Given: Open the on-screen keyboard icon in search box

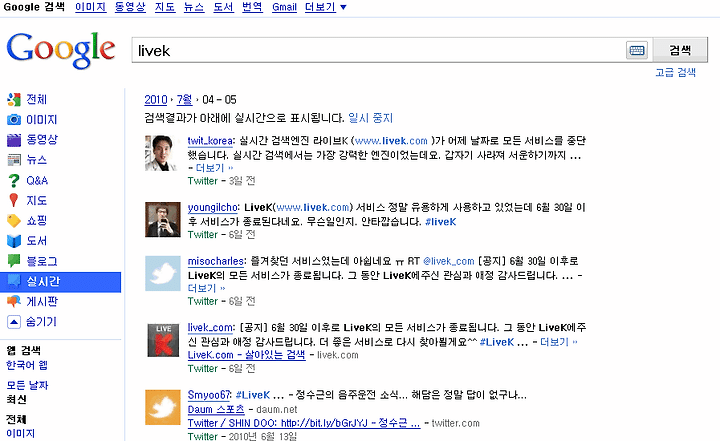Looking at the screenshot, I should (x=636, y=50).
